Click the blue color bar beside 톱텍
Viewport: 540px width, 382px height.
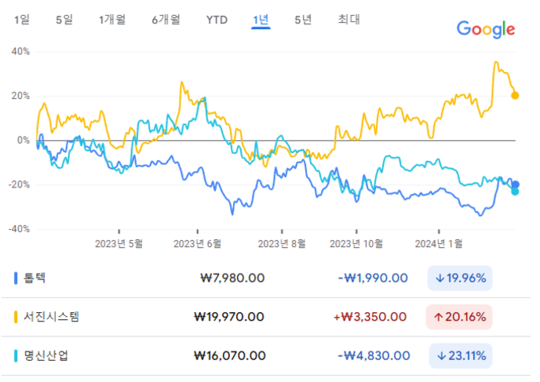tap(15, 278)
